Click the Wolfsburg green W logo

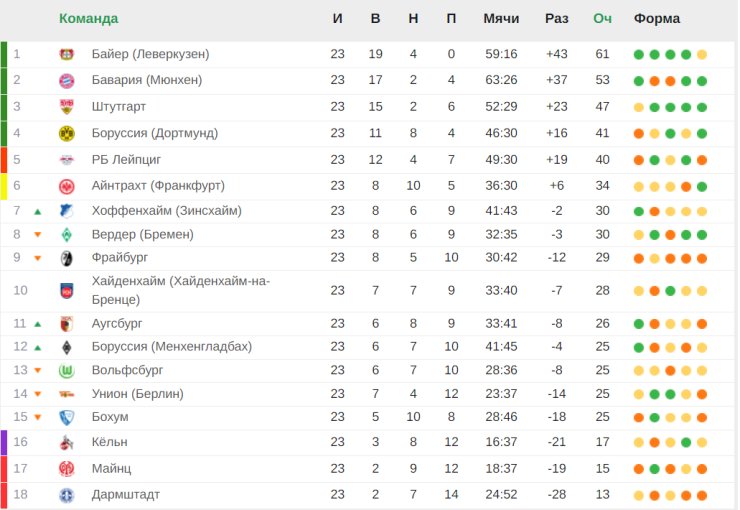point(67,371)
